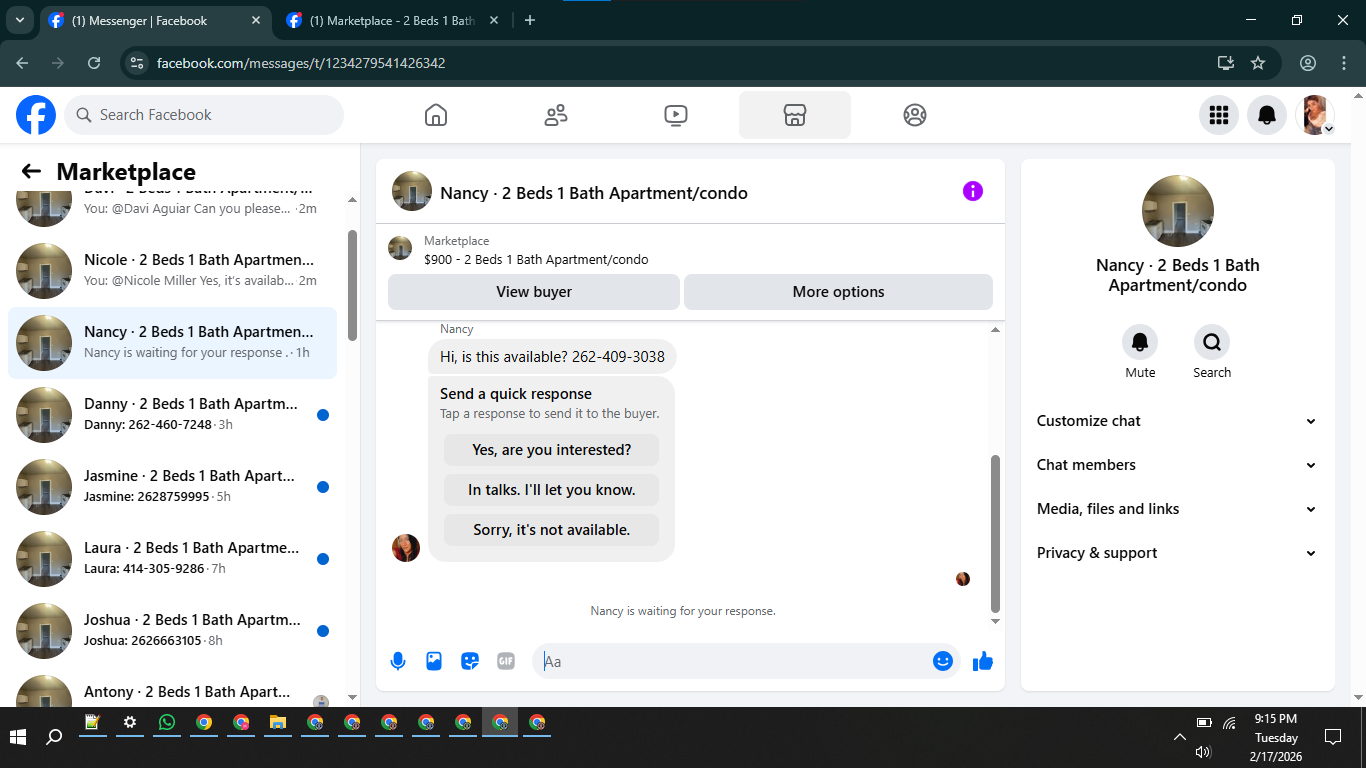Click the conversation list scrollbar
Screen dimensions: 1366x768
(x=352, y=285)
